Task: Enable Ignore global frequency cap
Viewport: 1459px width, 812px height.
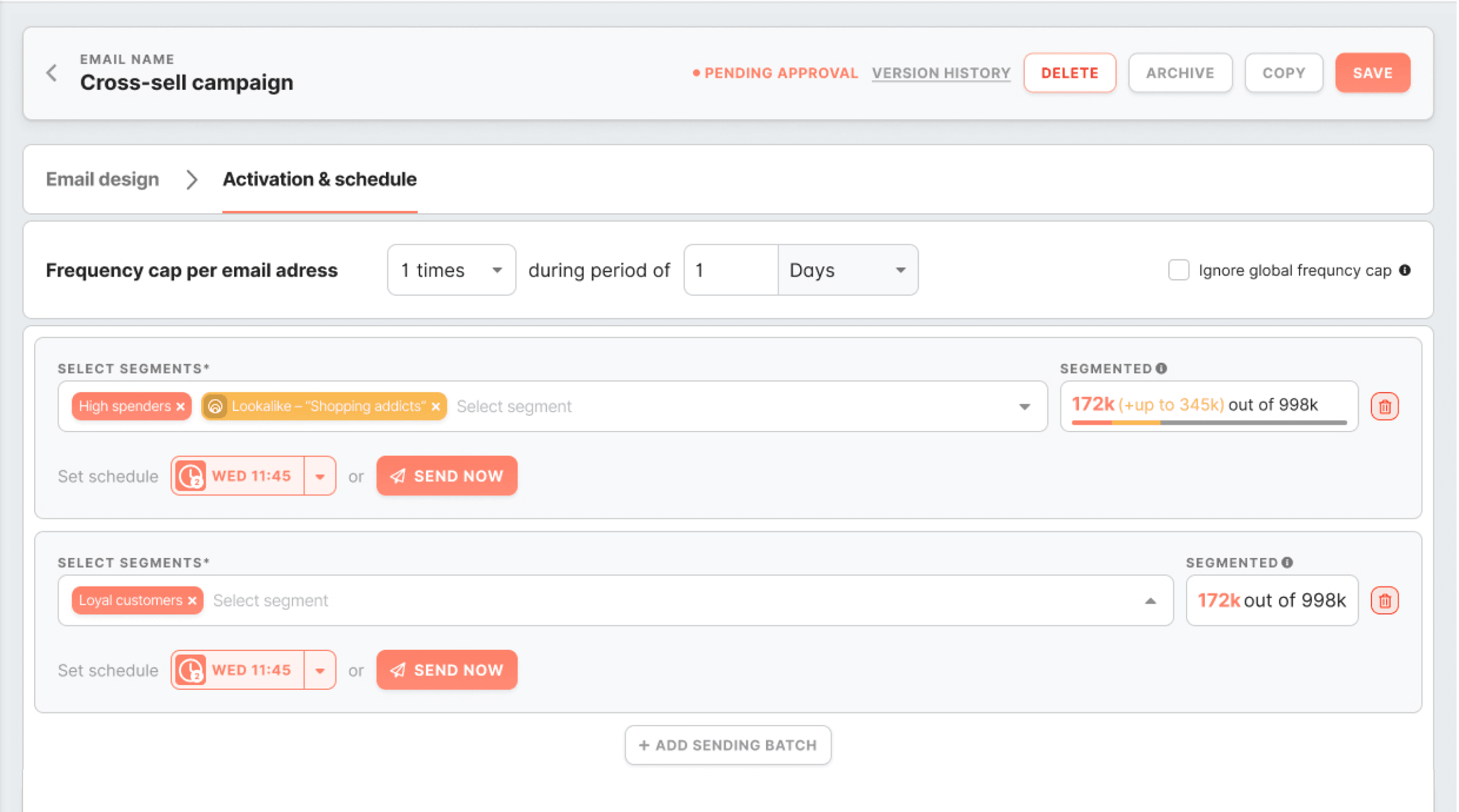Action: pyautogui.click(x=1179, y=270)
